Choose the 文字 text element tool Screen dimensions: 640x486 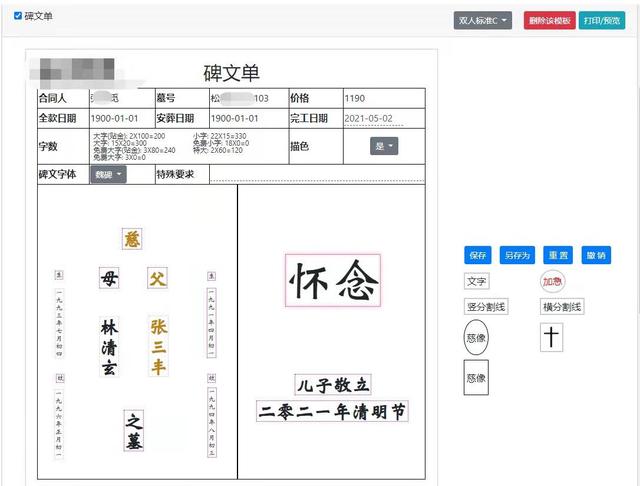[476, 281]
